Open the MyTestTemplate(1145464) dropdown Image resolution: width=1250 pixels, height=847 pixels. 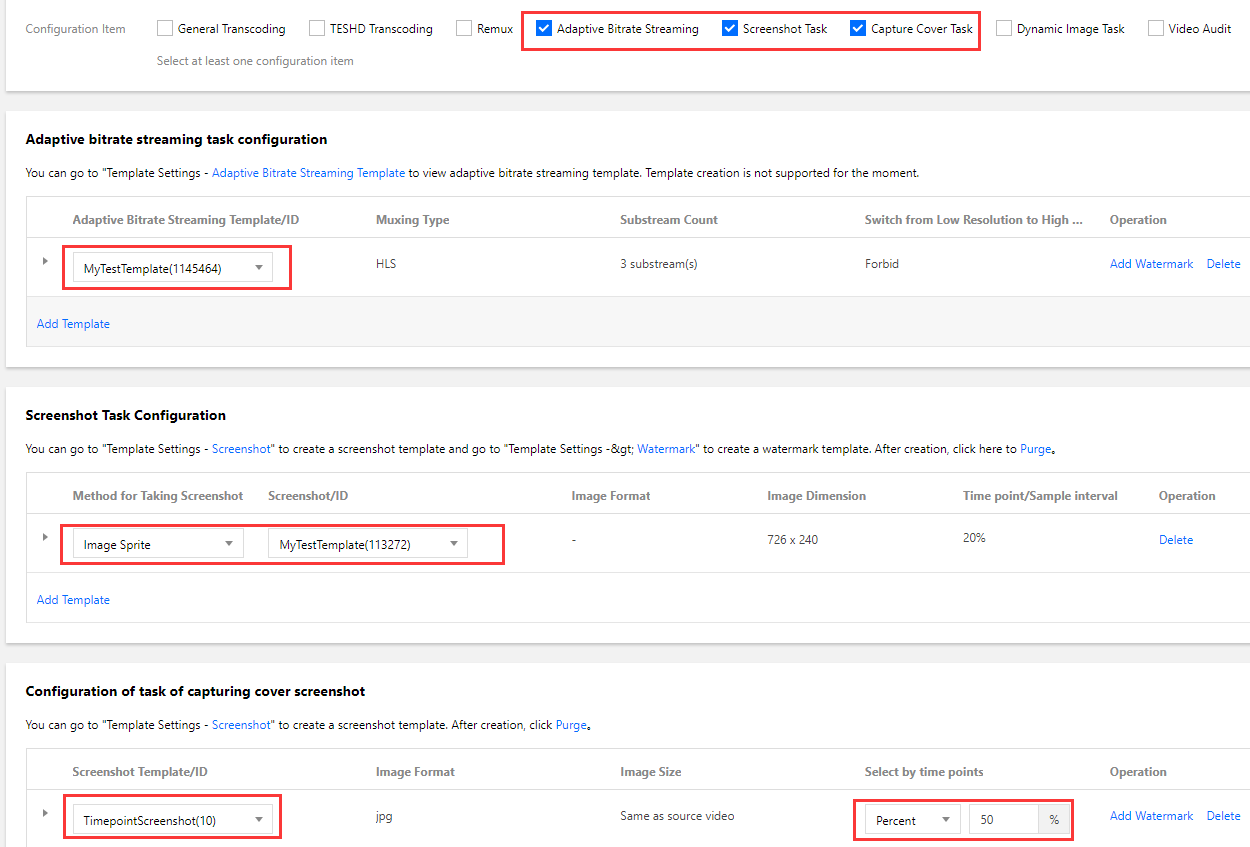click(x=172, y=268)
